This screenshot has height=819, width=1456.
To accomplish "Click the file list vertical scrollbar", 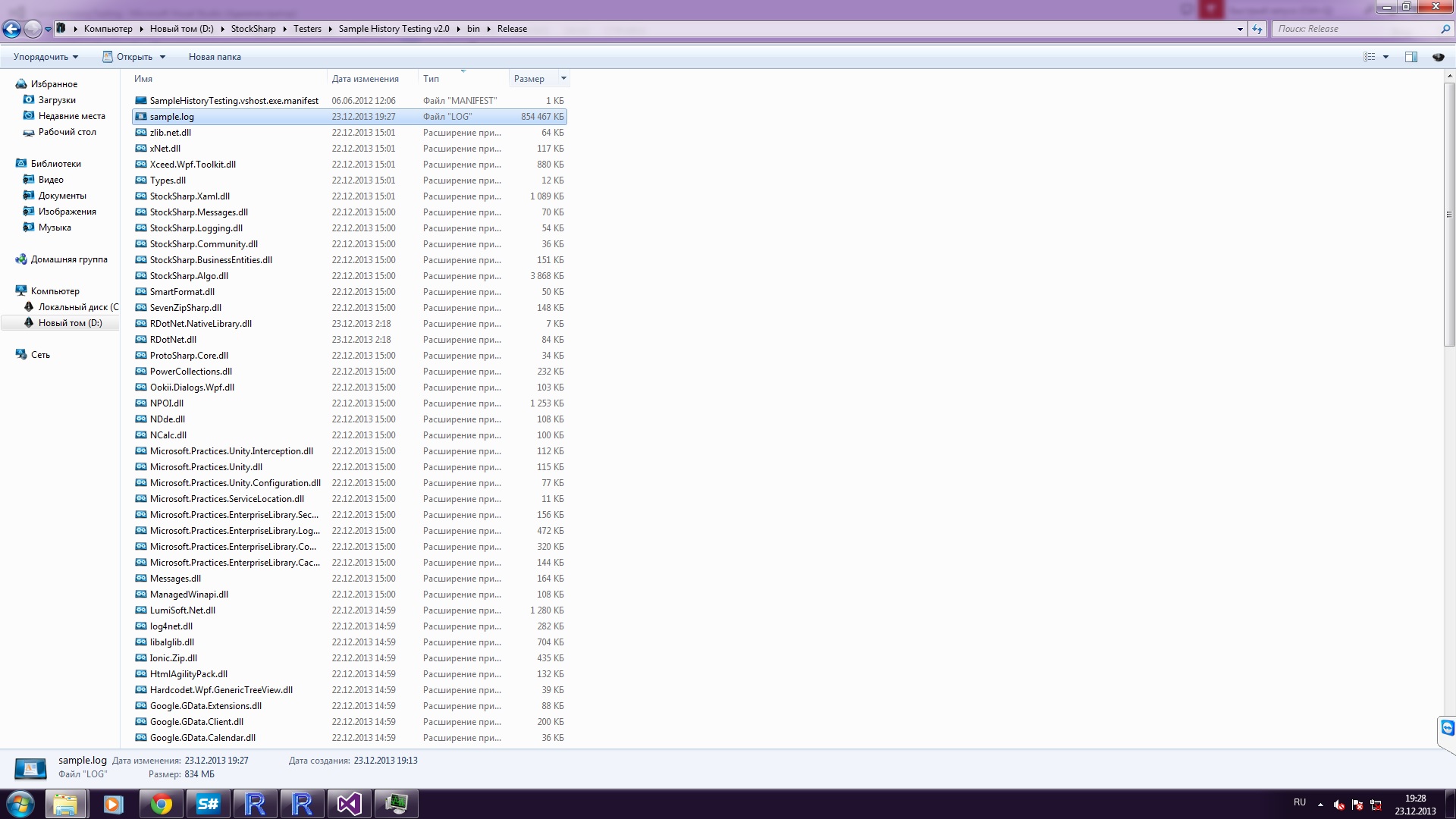I will coord(1449,215).
